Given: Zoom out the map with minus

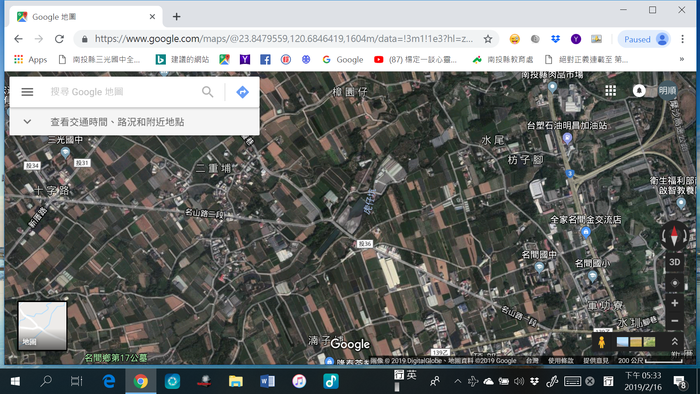Looking at the screenshot, I should 675,321.
